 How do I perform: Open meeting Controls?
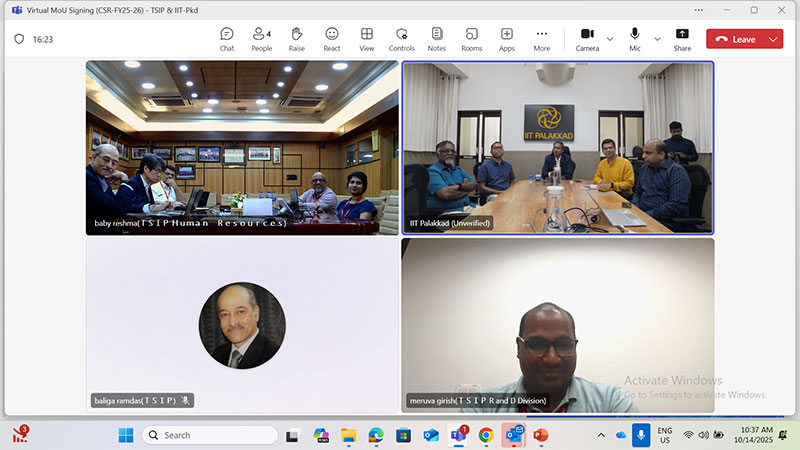coord(402,39)
